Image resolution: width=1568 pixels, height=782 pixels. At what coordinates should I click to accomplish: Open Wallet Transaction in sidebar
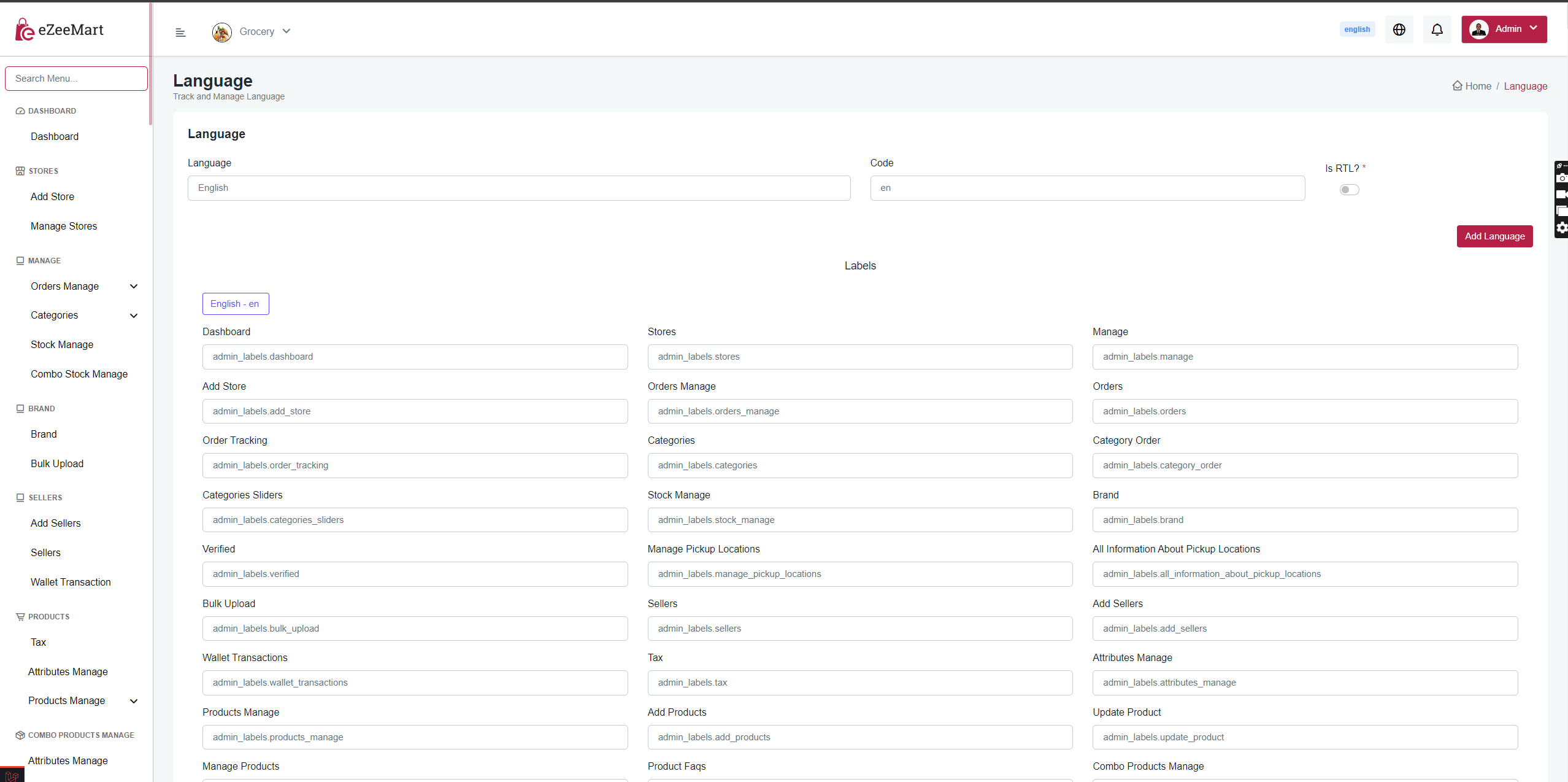tap(71, 582)
